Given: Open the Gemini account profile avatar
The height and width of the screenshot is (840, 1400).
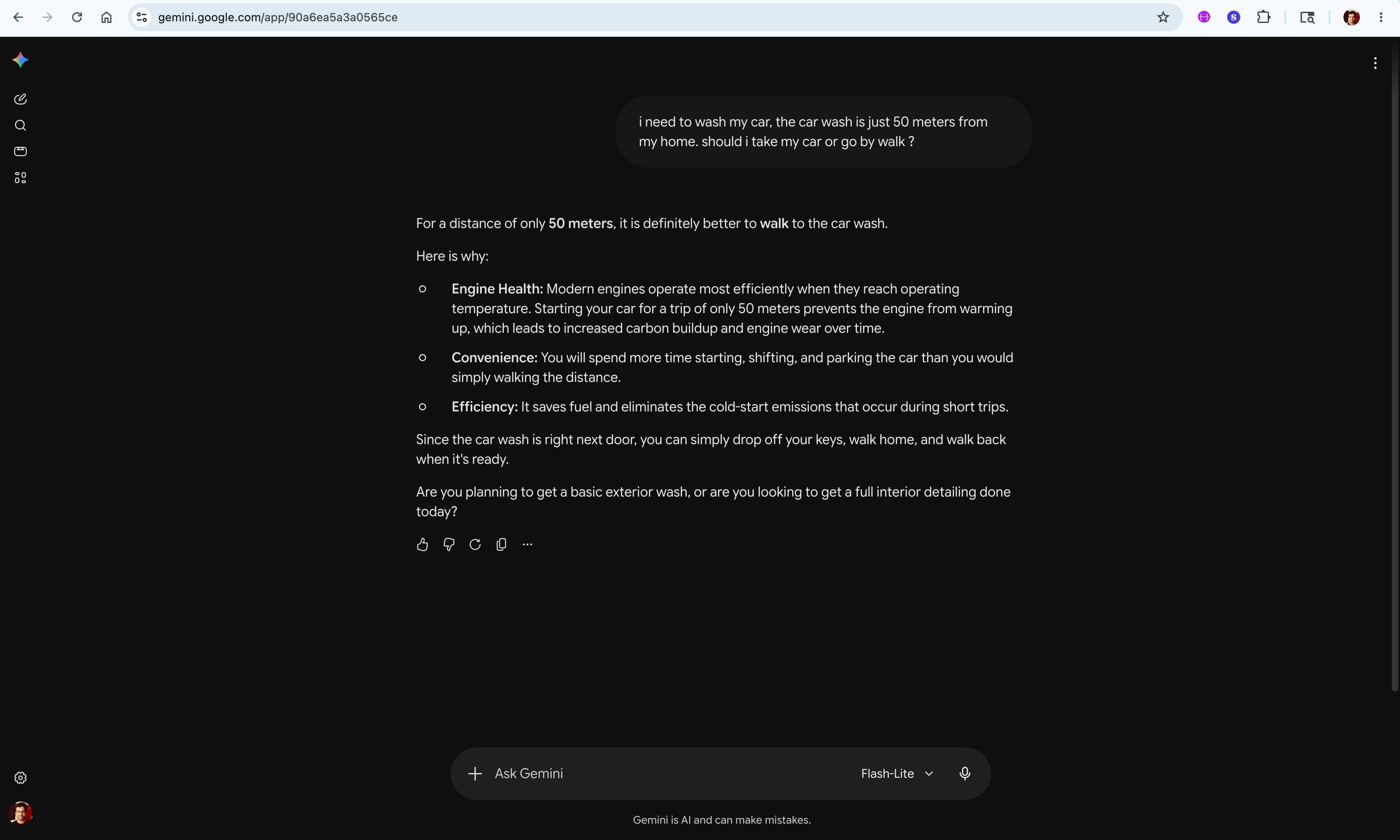Looking at the screenshot, I should (20, 813).
